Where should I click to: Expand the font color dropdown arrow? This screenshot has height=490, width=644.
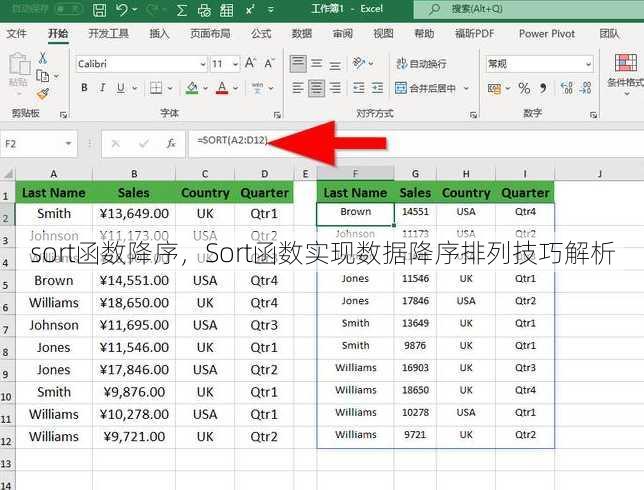click(235, 88)
